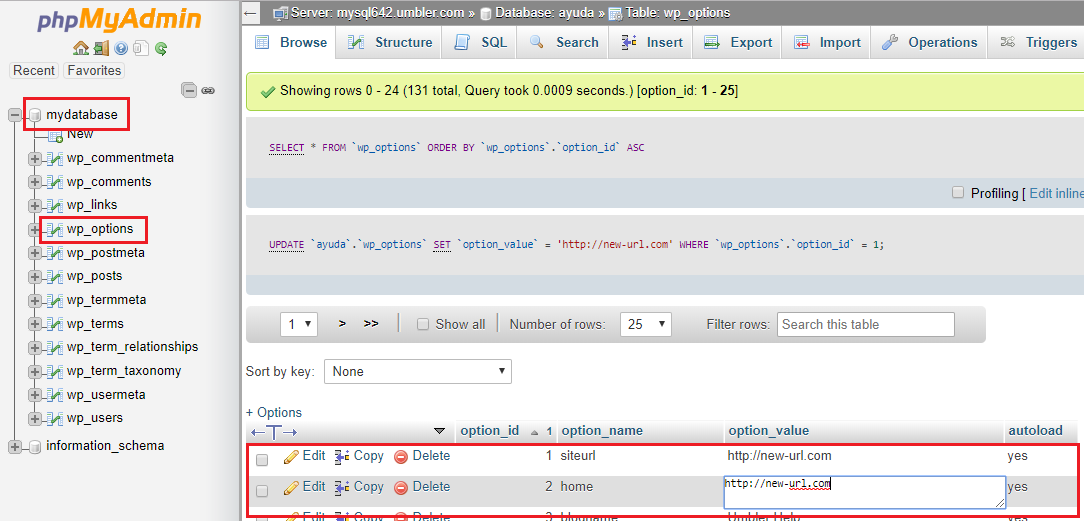Collapse the mydatabase tree node
The height and width of the screenshot is (521, 1084).
pos(15,115)
